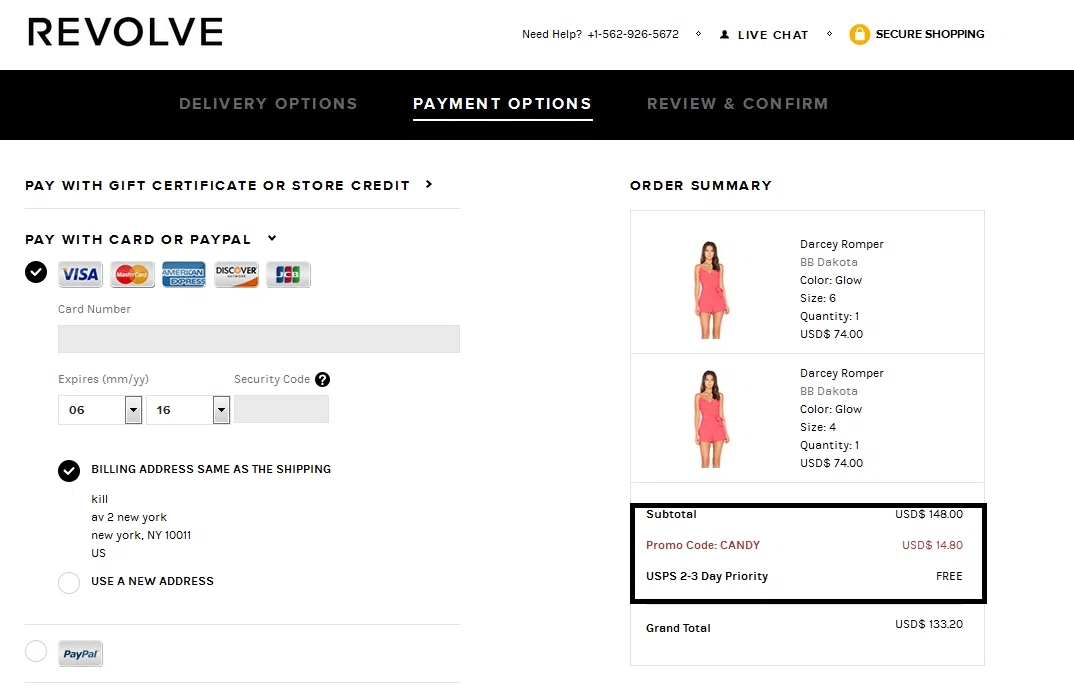Open the expiration month dropdown
Screen dimensions: 1074x688
[x=100, y=410]
